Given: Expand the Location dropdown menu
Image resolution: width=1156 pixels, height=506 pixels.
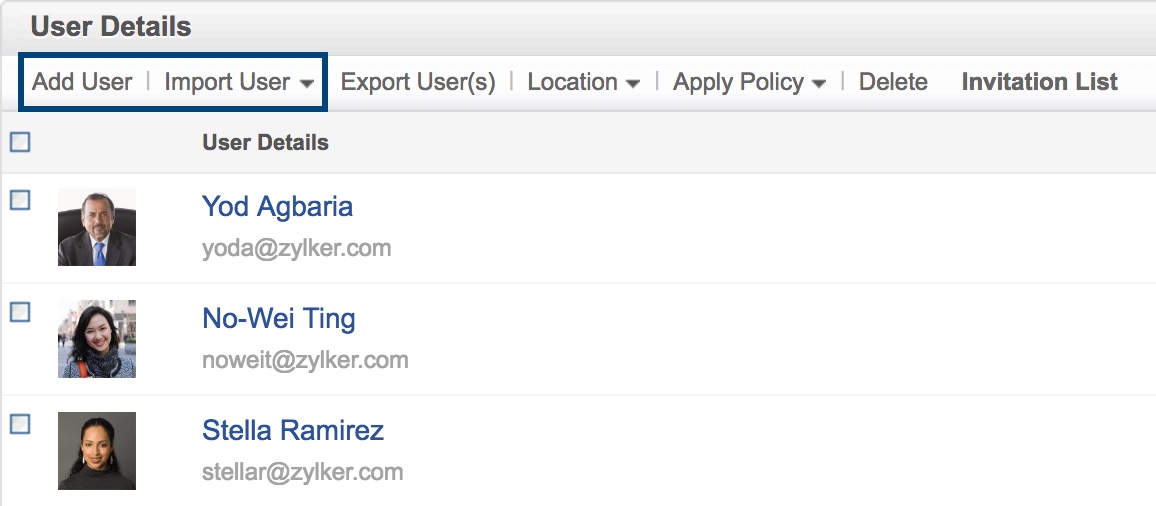Looking at the screenshot, I should pyautogui.click(x=583, y=82).
